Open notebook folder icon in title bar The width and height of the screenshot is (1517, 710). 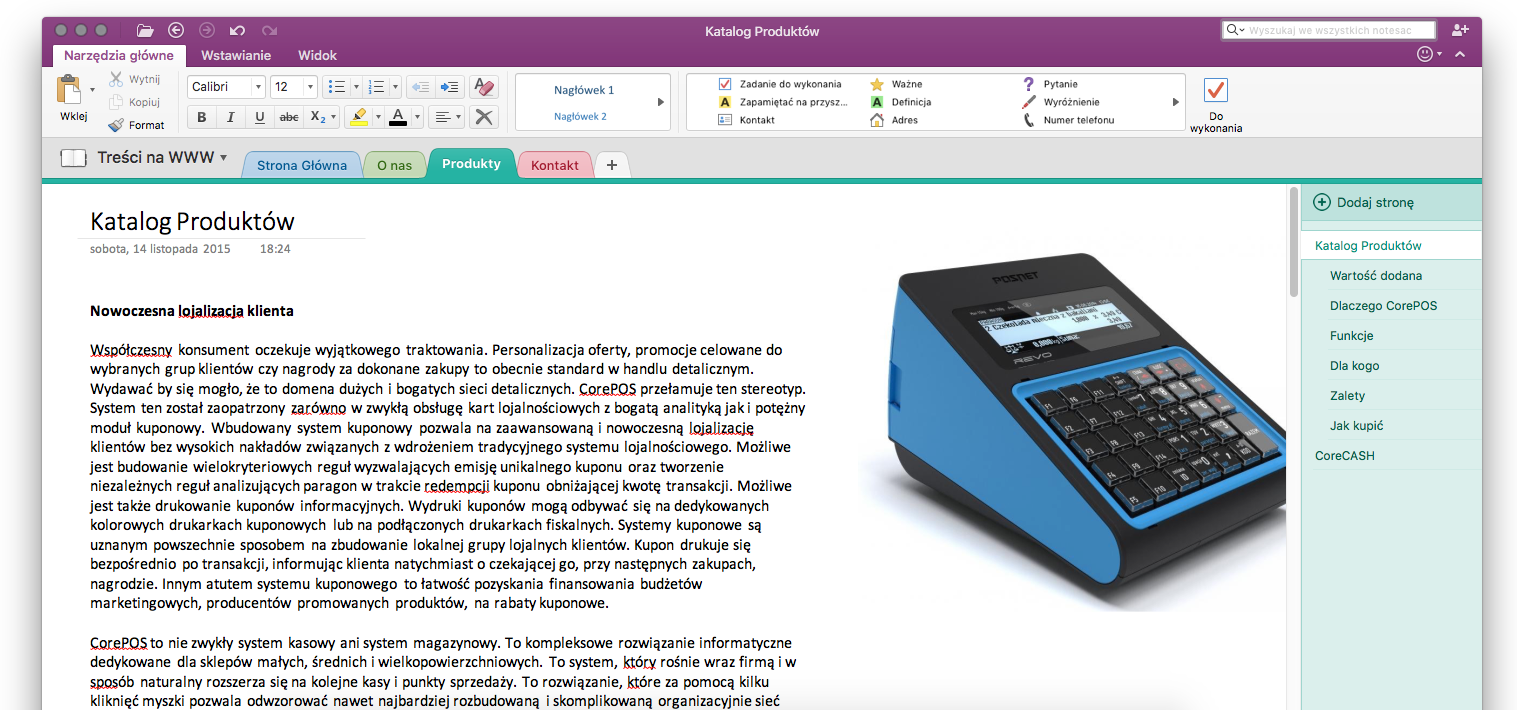(x=145, y=31)
